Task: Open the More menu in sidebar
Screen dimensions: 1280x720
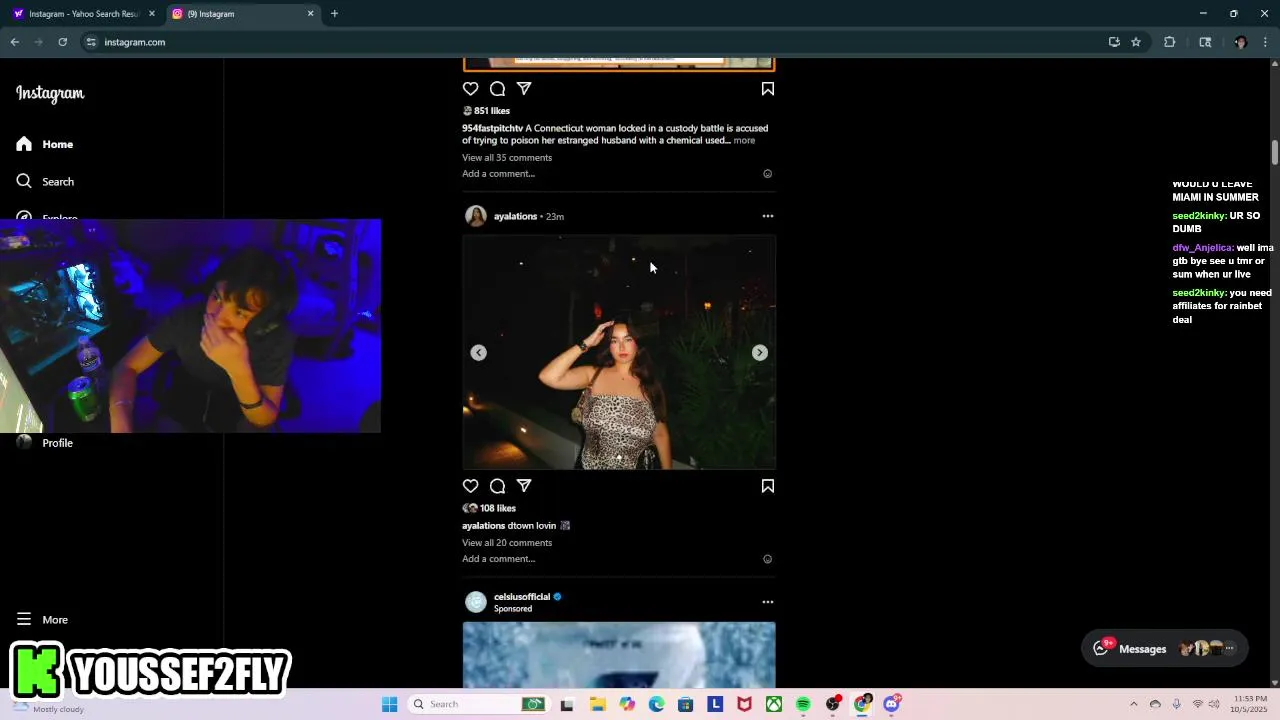Action: click(x=42, y=620)
